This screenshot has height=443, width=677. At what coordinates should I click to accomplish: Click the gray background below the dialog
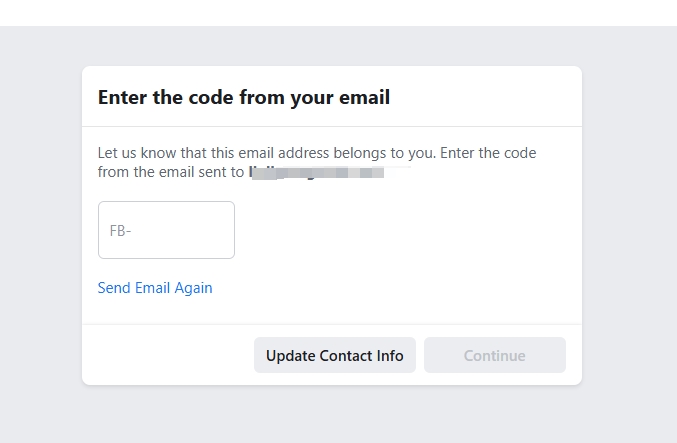(331, 415)
